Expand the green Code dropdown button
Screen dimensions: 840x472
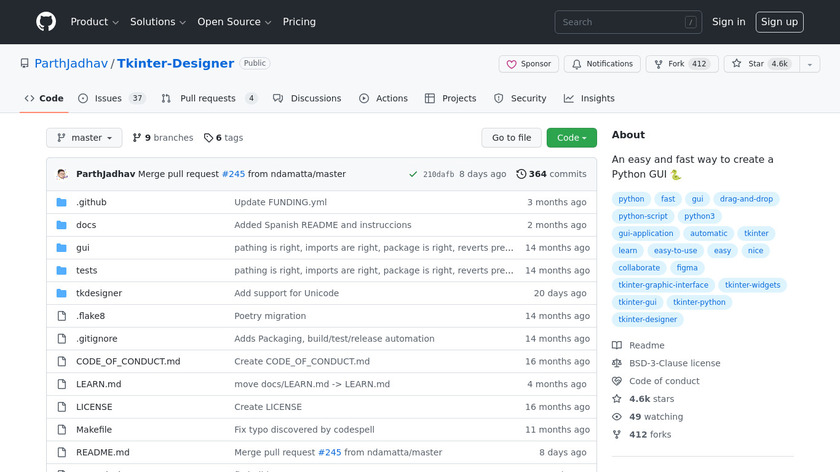tap(571, 138)
